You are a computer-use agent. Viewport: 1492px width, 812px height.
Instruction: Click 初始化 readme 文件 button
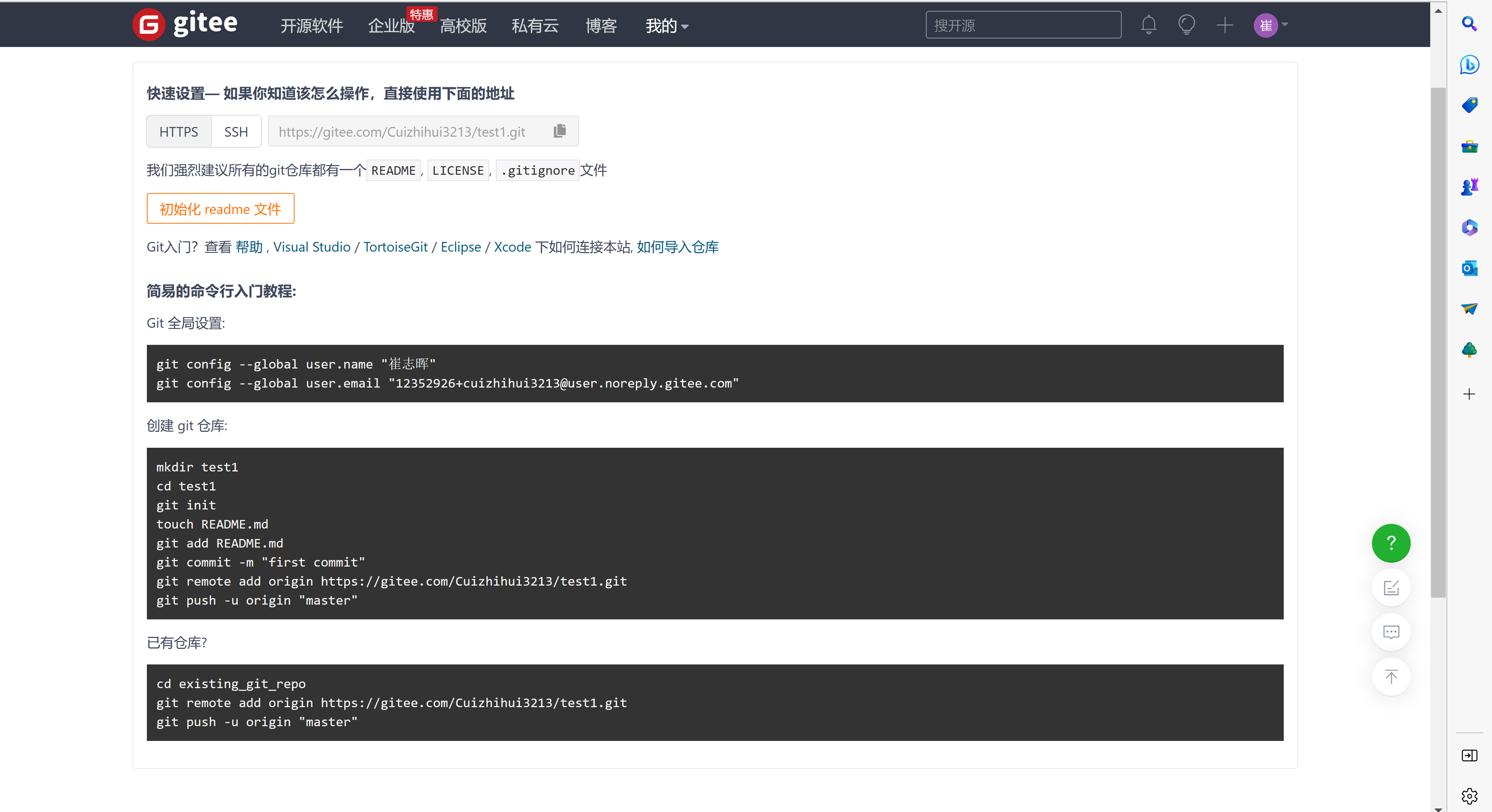pyautogui.click(x=220, y=209)
